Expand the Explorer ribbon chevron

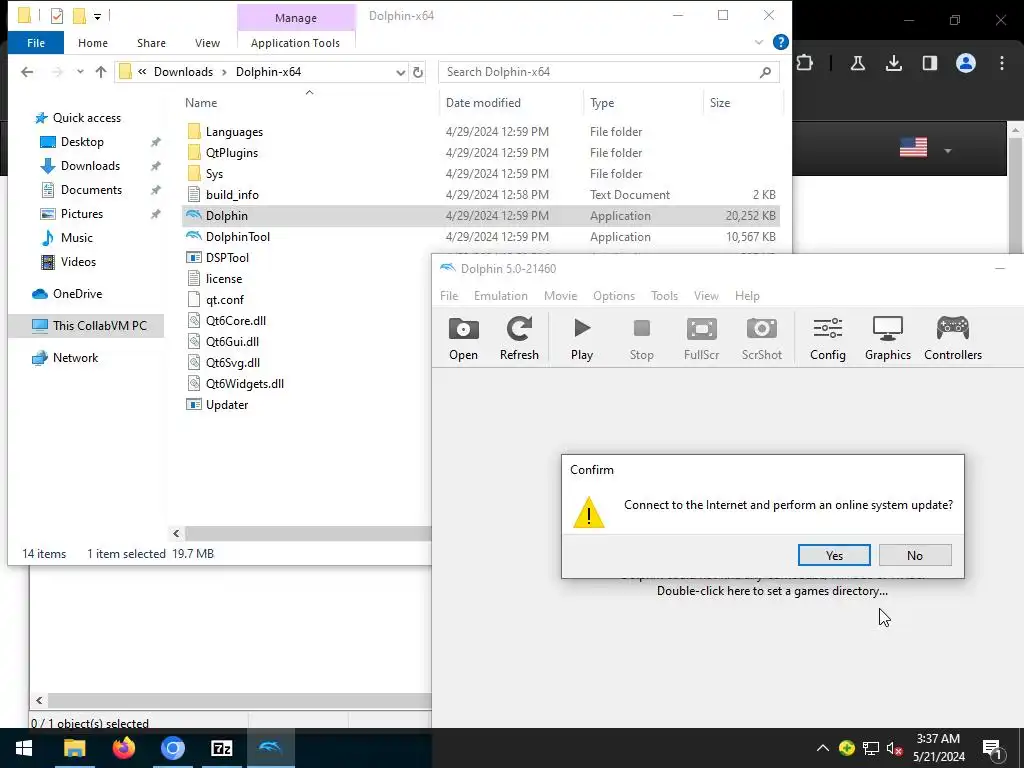[759, 42]
